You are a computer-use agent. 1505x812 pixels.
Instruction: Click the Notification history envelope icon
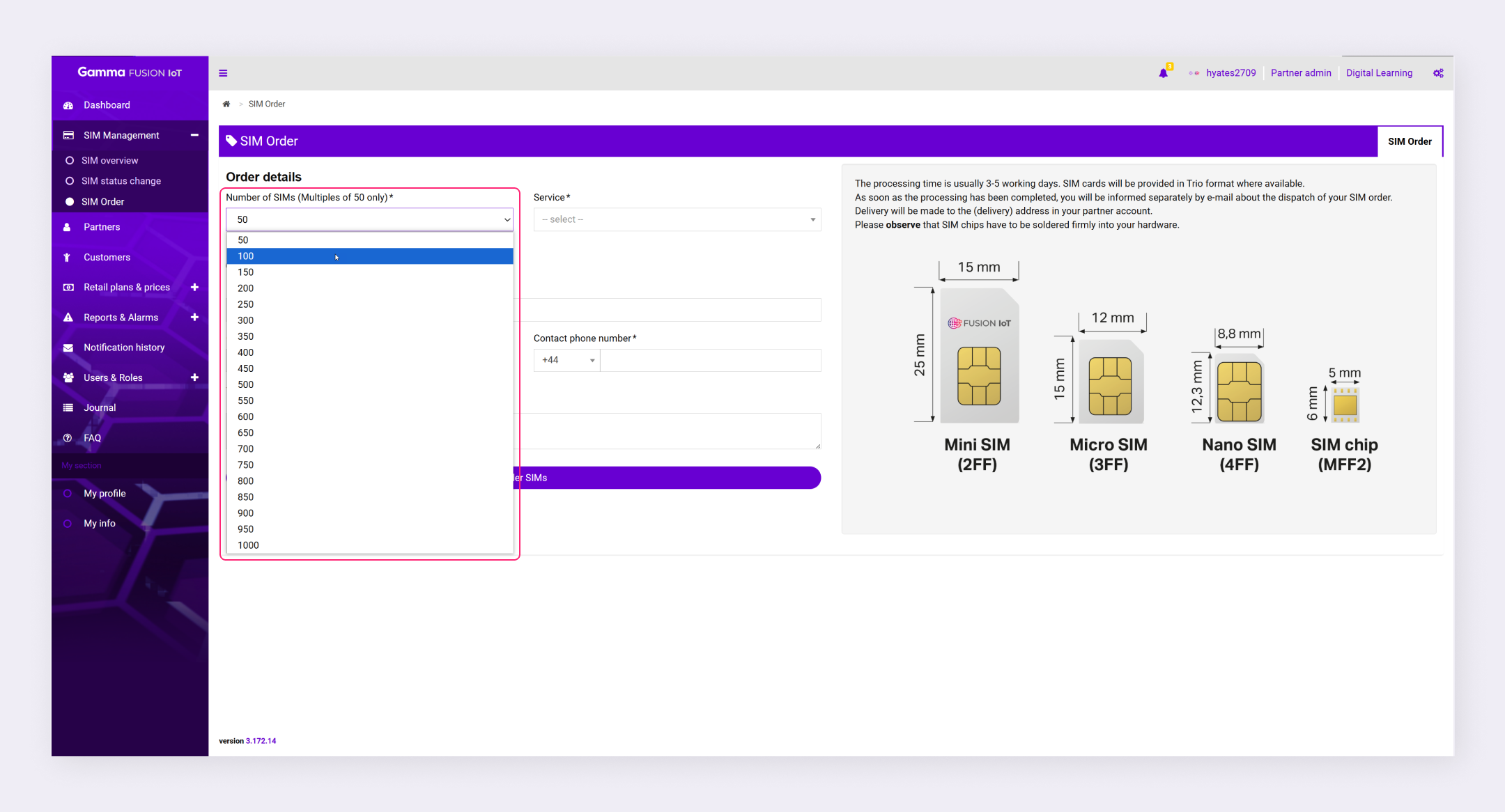point(68,348)
